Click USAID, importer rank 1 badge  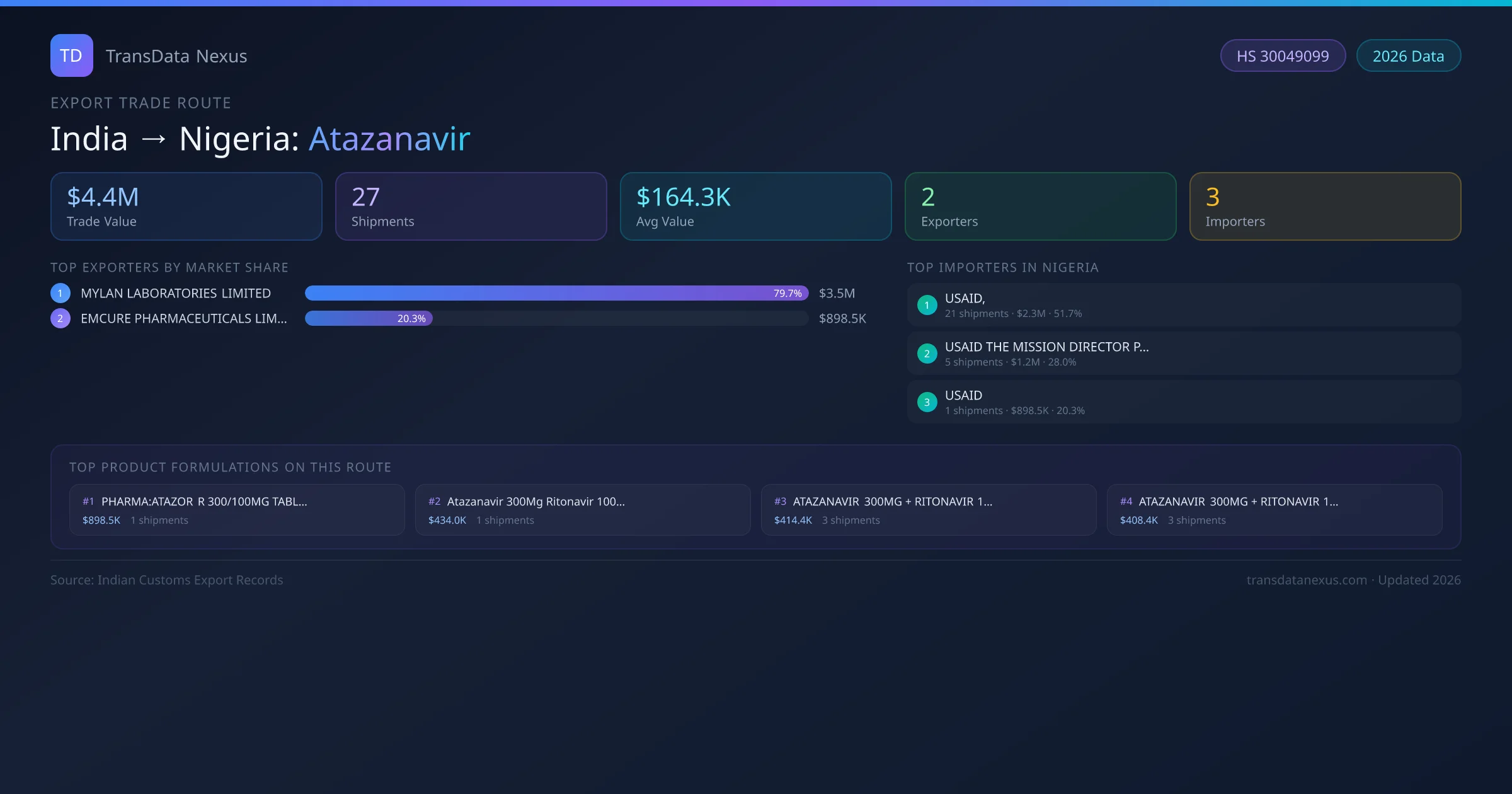pyautogui.click(x=927, y=305)
